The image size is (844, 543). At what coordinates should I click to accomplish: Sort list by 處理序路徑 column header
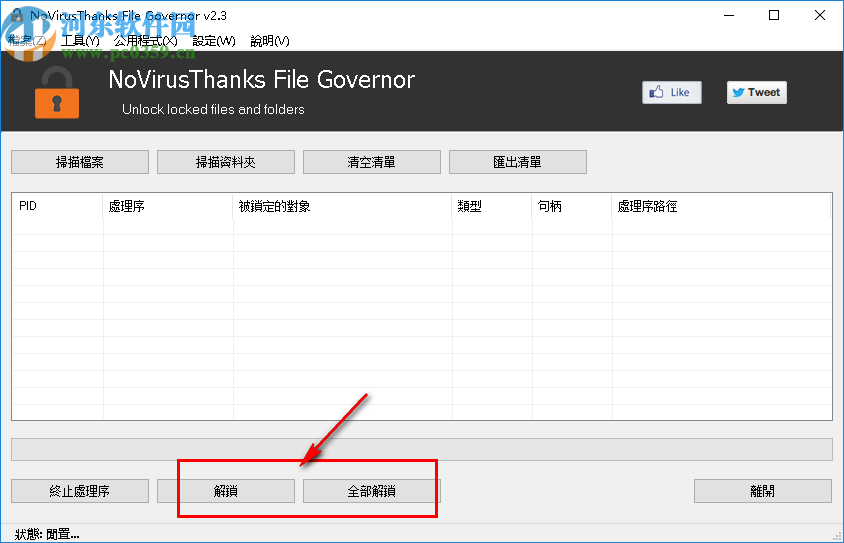[721, 206]
